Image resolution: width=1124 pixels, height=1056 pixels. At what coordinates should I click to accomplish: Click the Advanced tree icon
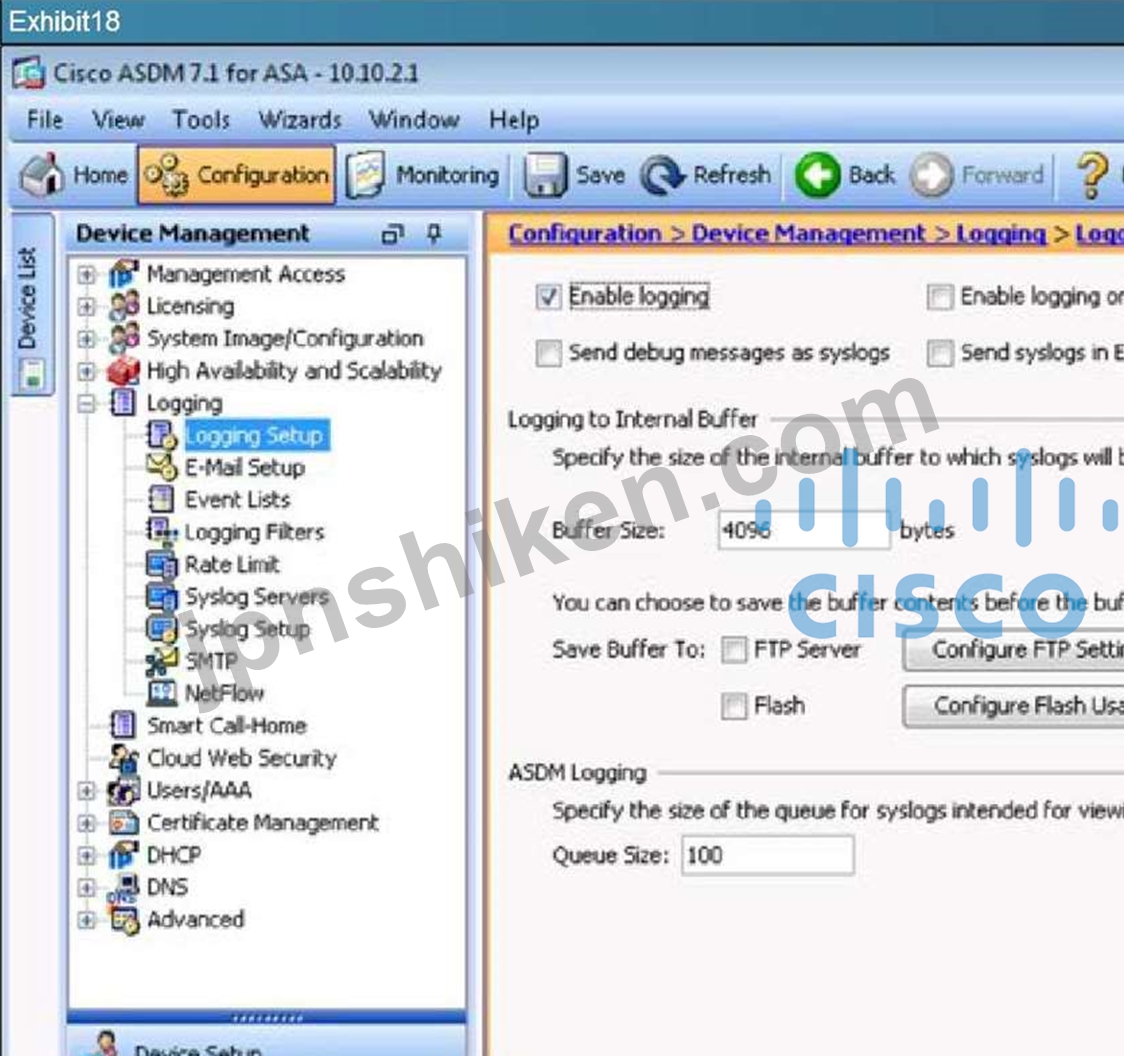pyautogui.click(x=123, y=920)
